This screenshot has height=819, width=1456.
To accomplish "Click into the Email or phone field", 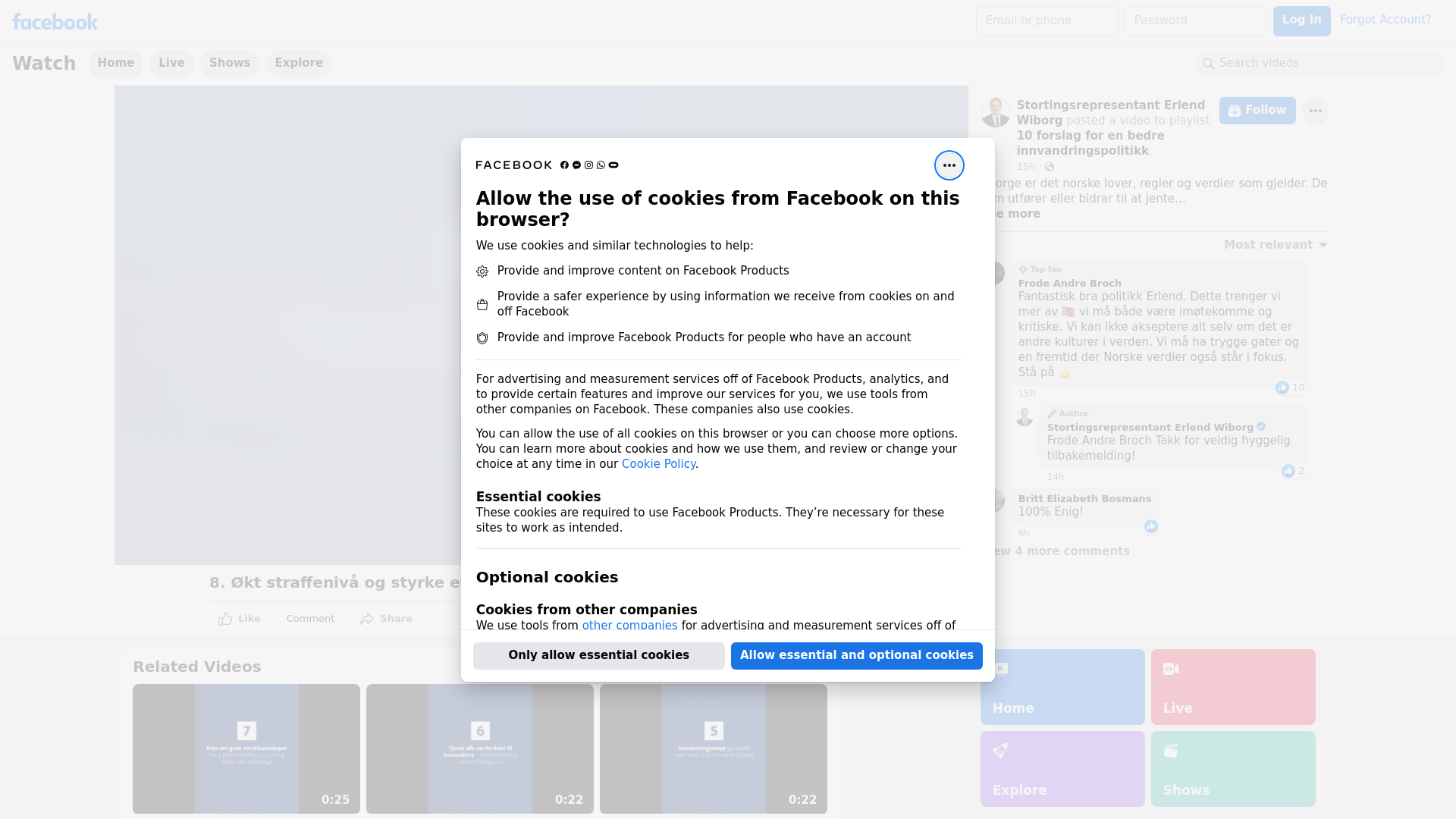I will (x=1046, y=21).
